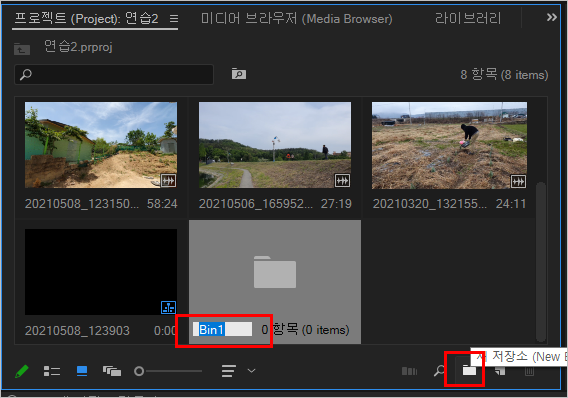Screen dimensions: 568x398
Task: Open the Project panel menu (hamburger icon)
Action: 174,18
